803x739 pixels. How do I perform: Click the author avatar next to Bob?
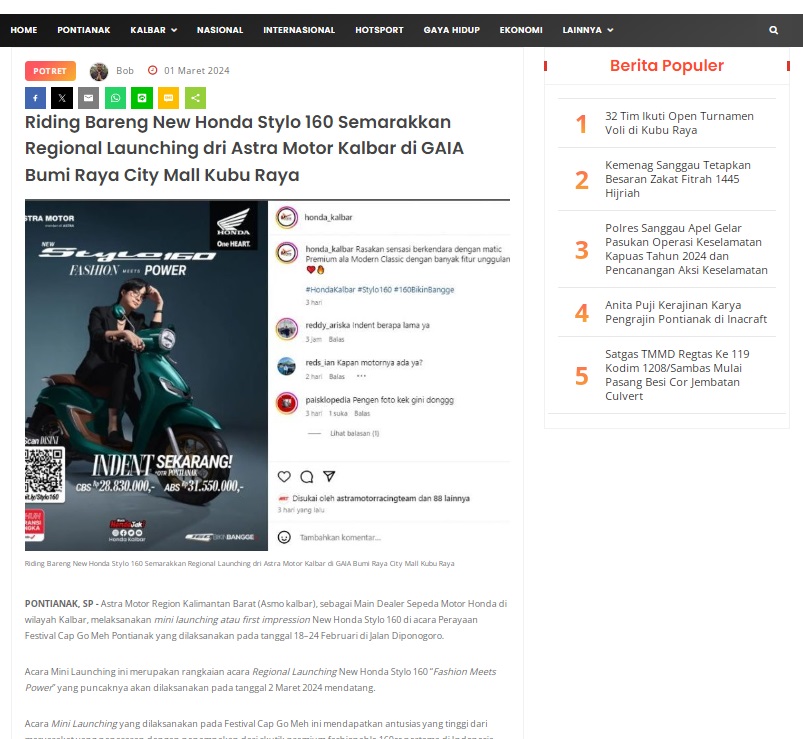click(99, 71)
